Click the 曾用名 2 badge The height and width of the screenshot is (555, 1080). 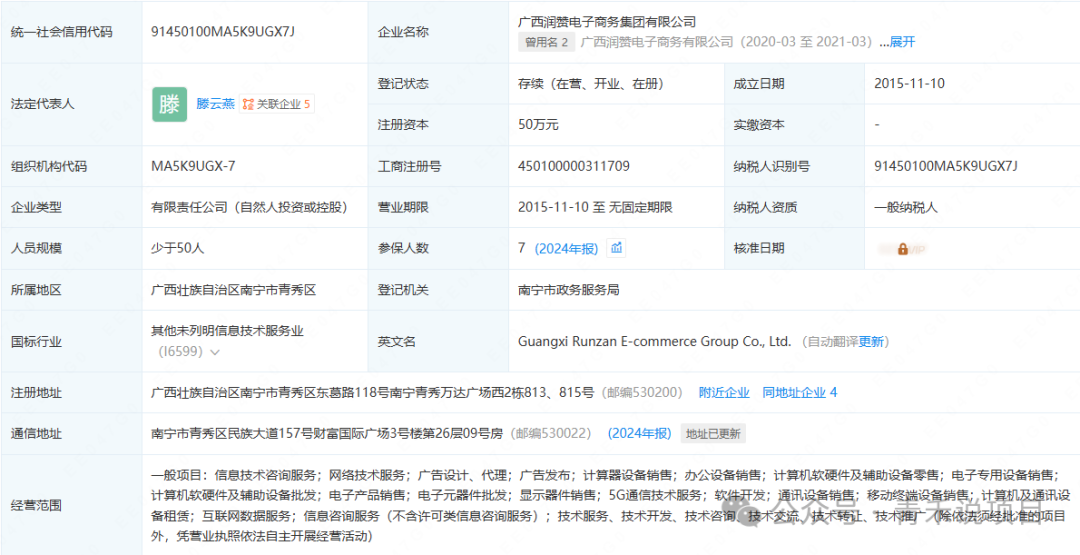coord(546,42)
